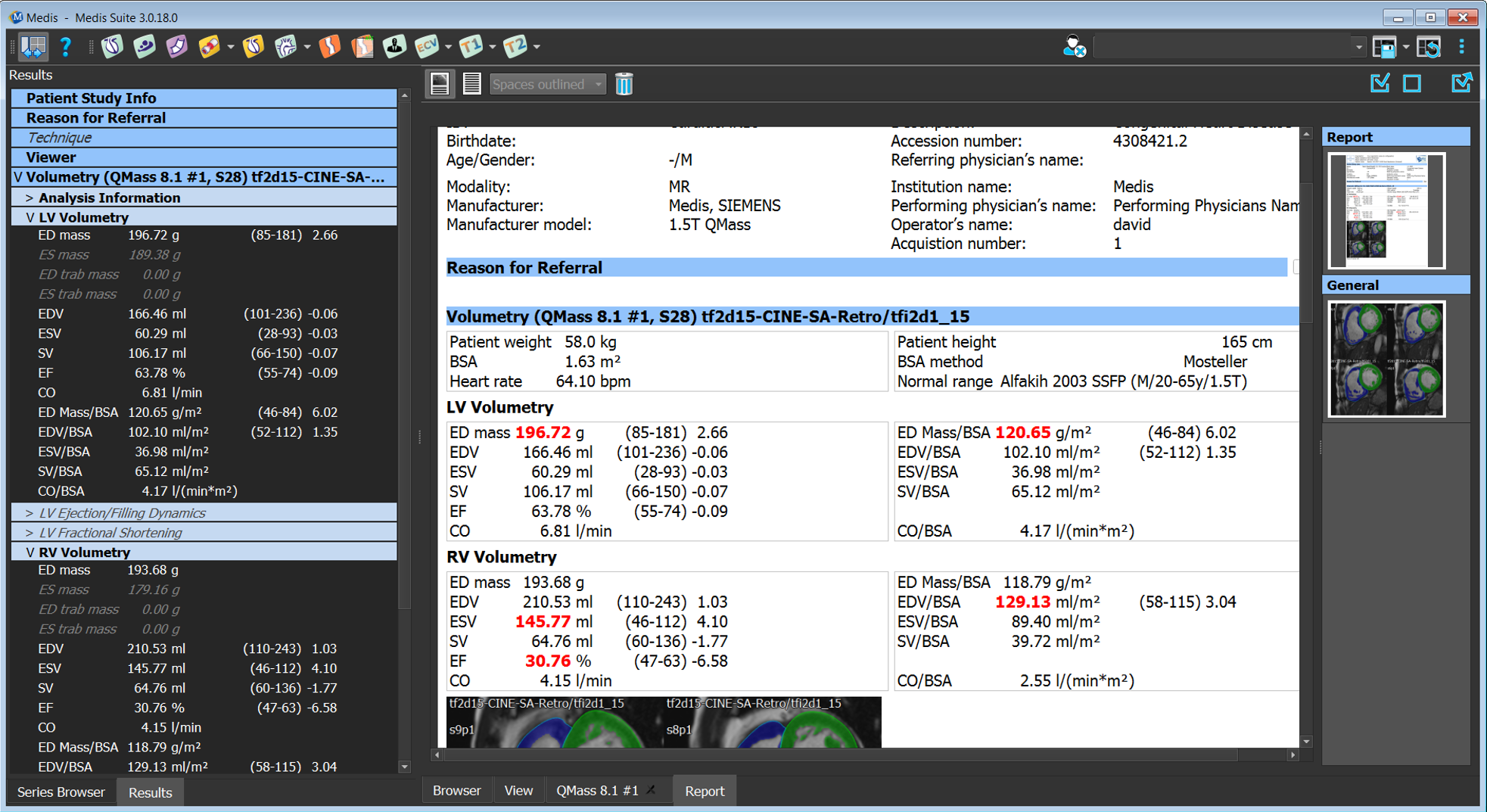Toggle the report layout with images button
The height and width of the screenshot is (812, 1487).
[440, 84]
